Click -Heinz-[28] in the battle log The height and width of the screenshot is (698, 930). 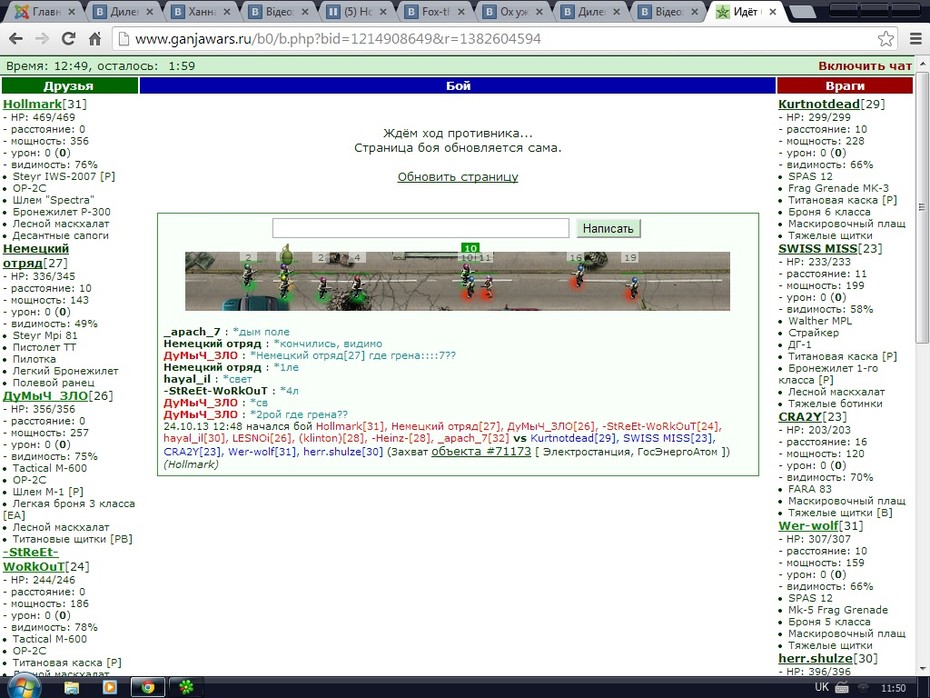pos(402,438)
